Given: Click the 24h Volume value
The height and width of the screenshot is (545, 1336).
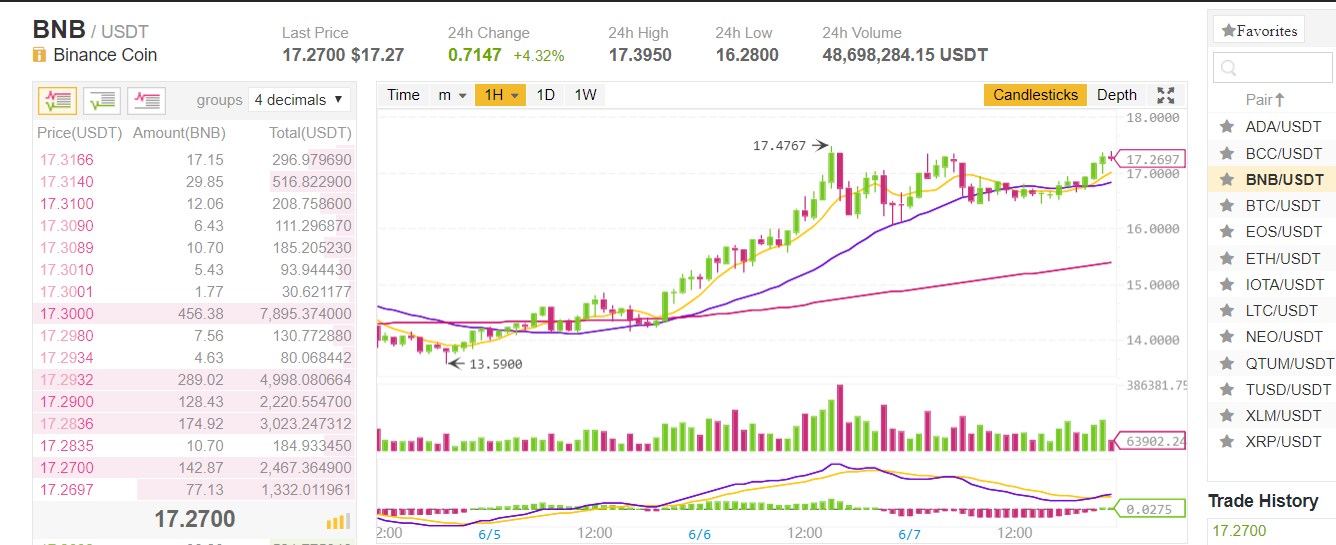Looking at the screenshot, I should pyautogui.click(x=905, y=55).
